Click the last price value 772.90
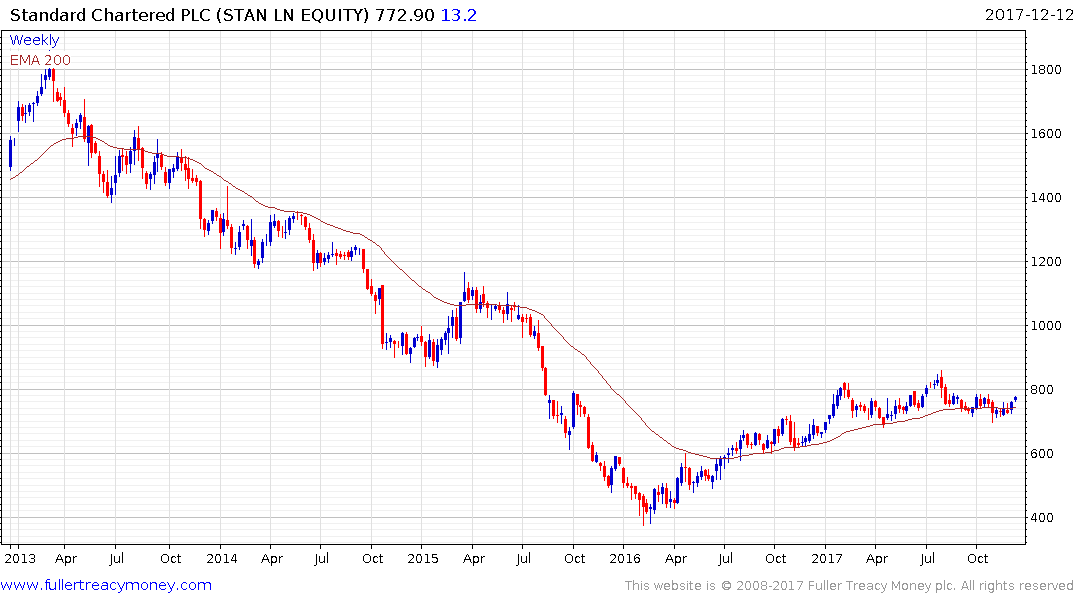 (x=404, y=15)
